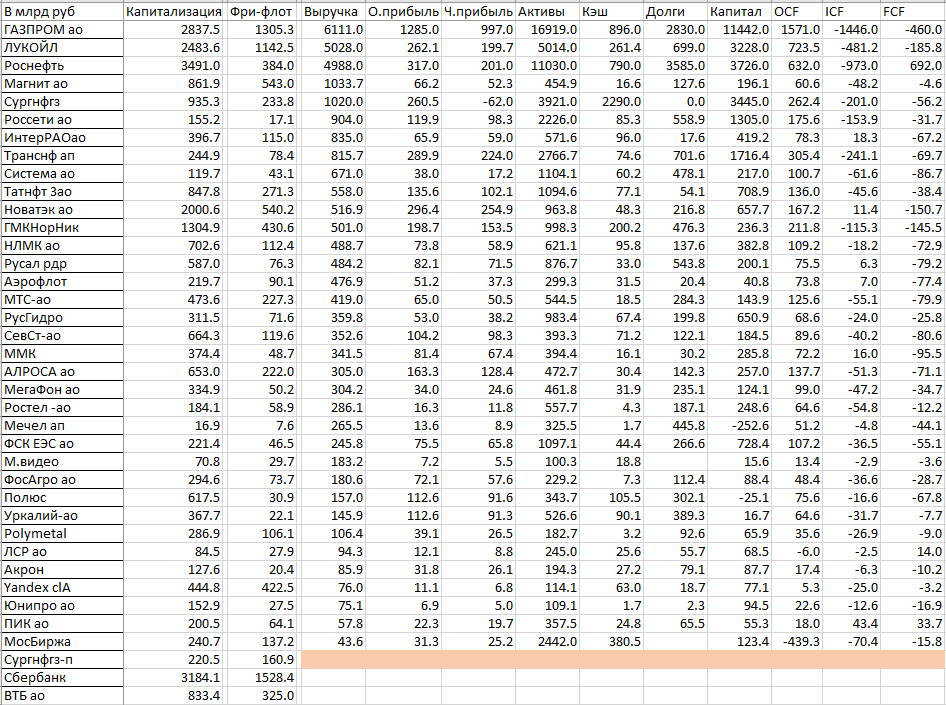Select Sberbank free-float value 1528.4

(261, 678)
